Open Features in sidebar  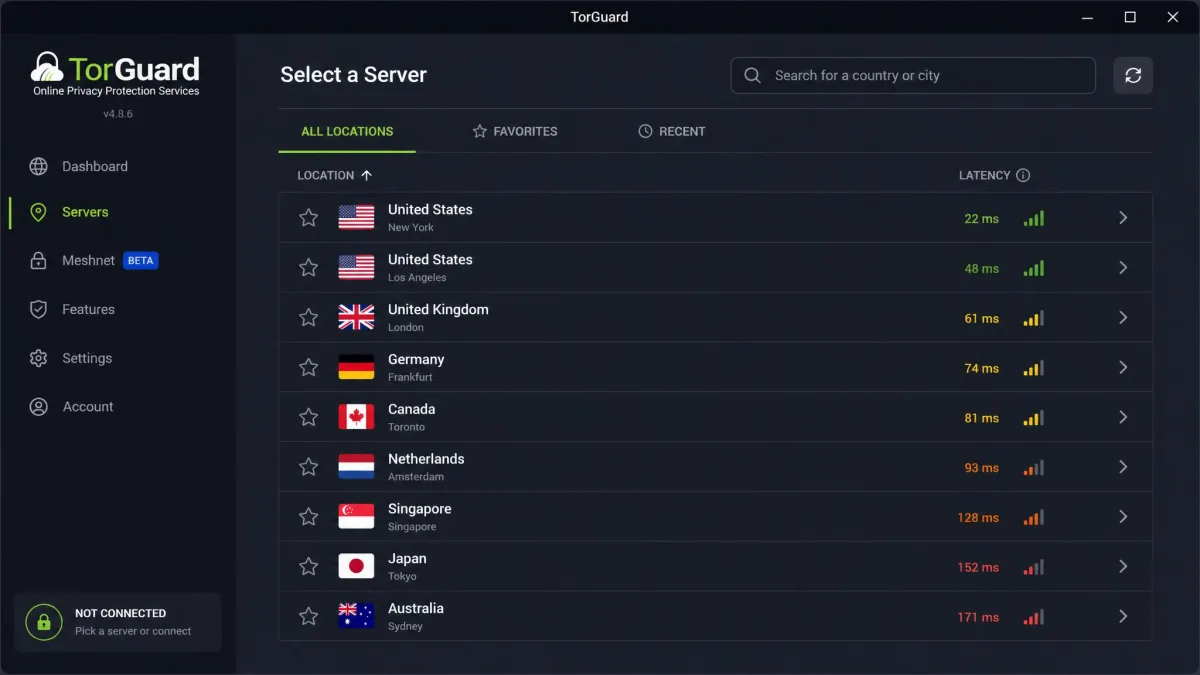tap(72, 309)
